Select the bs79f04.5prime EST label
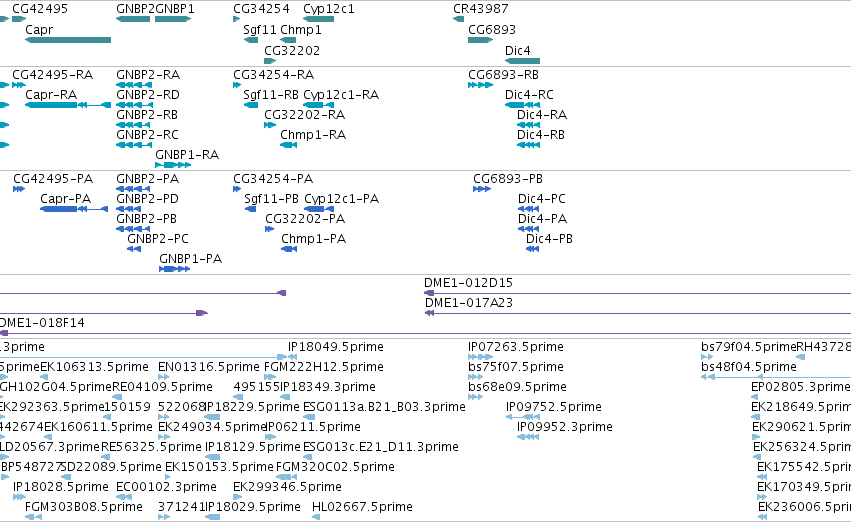 pos(748,347)
